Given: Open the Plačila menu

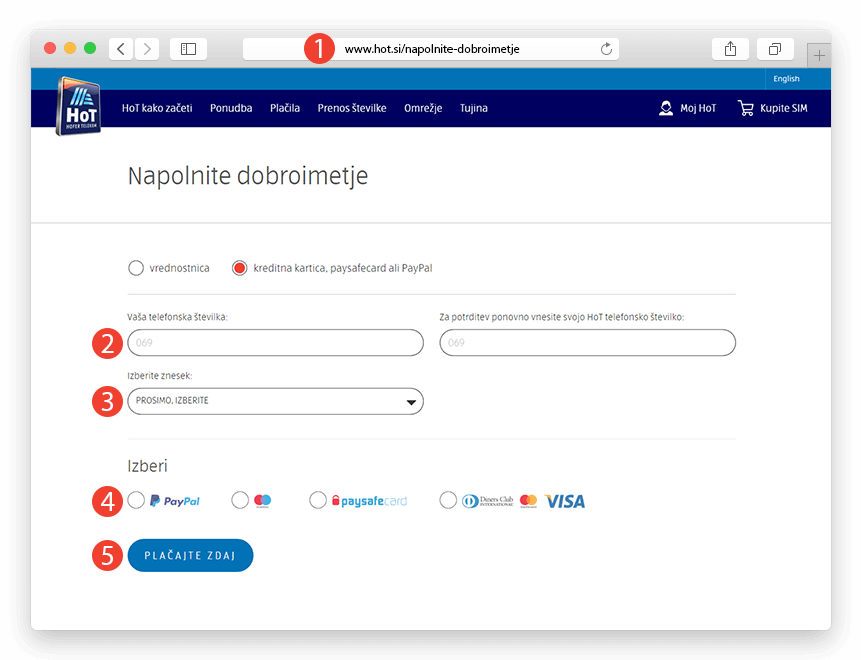Looking at the screenshot, I should tap(285, 108).
